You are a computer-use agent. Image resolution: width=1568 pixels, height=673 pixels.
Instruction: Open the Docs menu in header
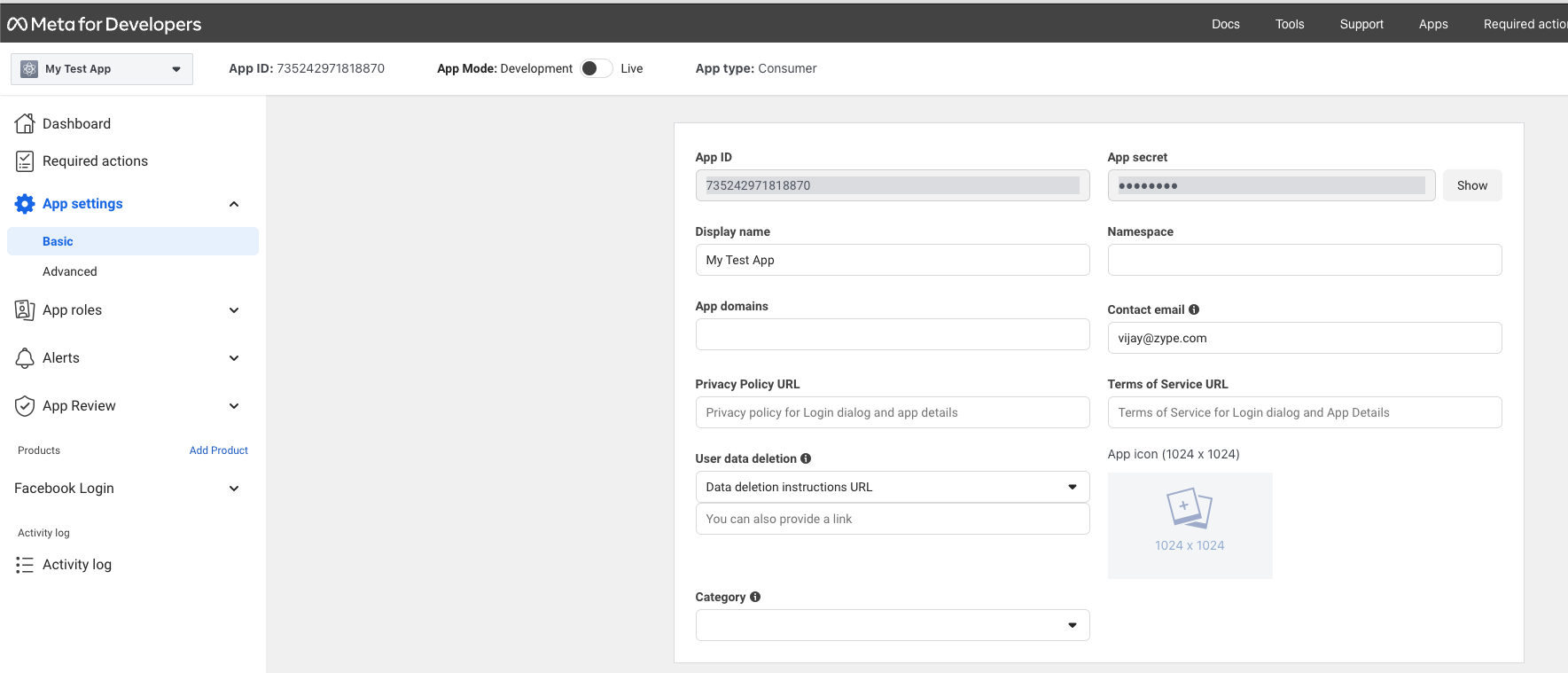click(x=1226, y=24)
